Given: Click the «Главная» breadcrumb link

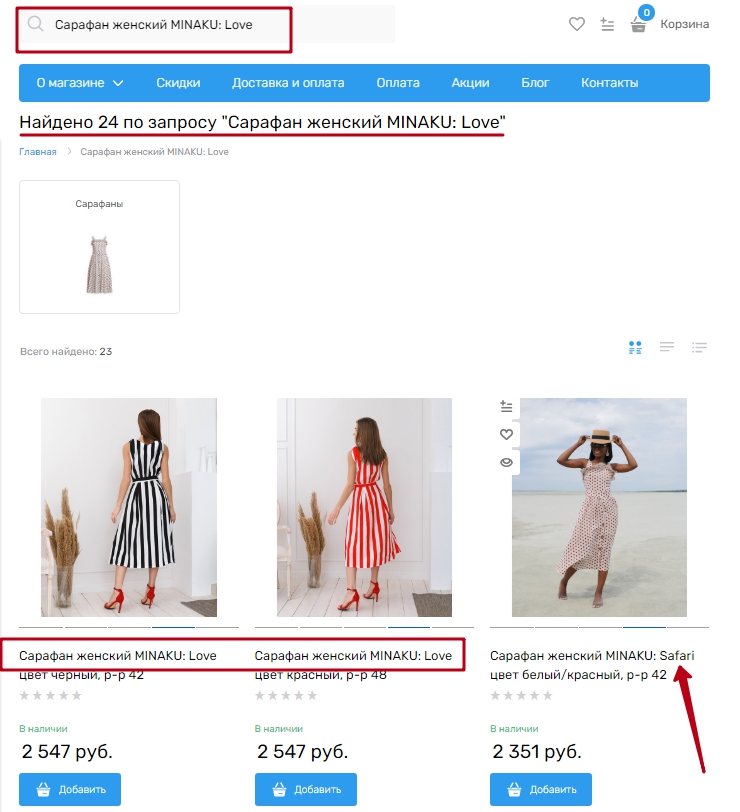Looking at the screenshot, I should pyautogui.click(x=37, y=152).
